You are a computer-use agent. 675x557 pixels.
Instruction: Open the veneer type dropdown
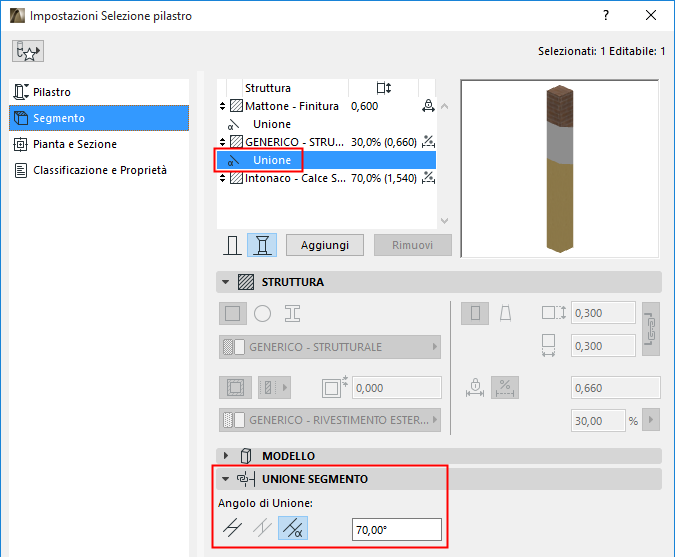coord(274,388)
